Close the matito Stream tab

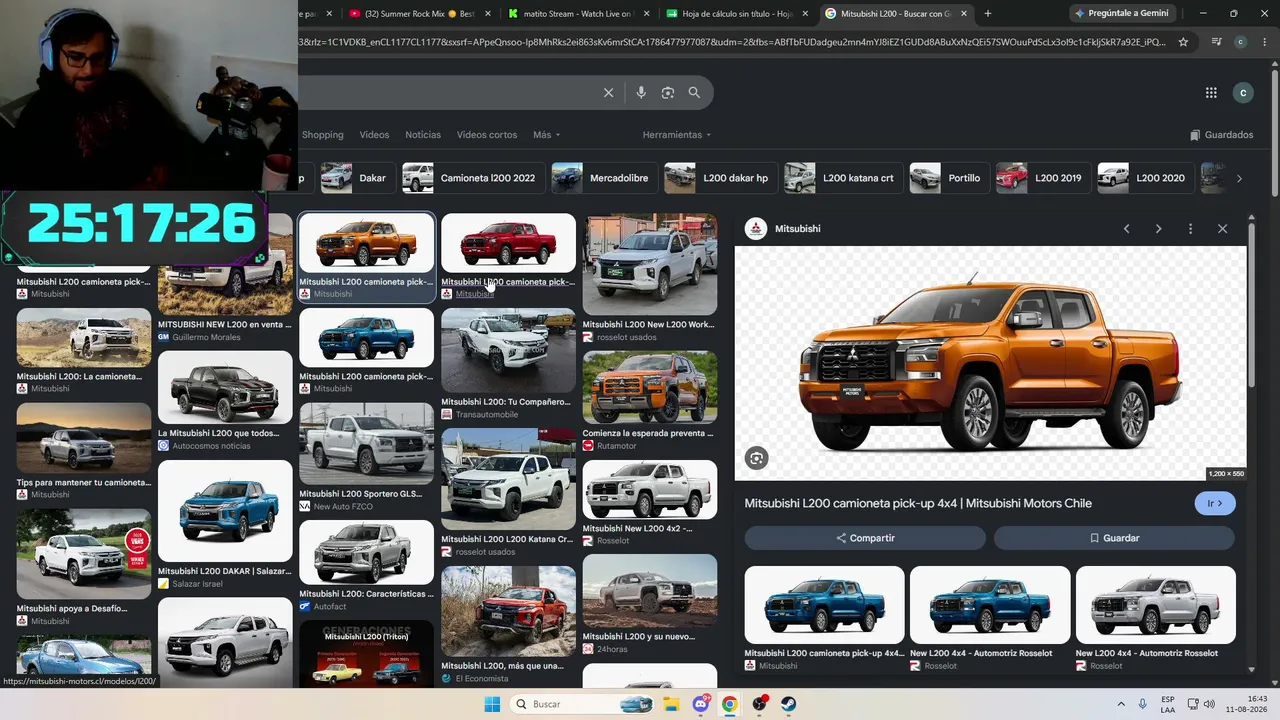click(646, 14)
